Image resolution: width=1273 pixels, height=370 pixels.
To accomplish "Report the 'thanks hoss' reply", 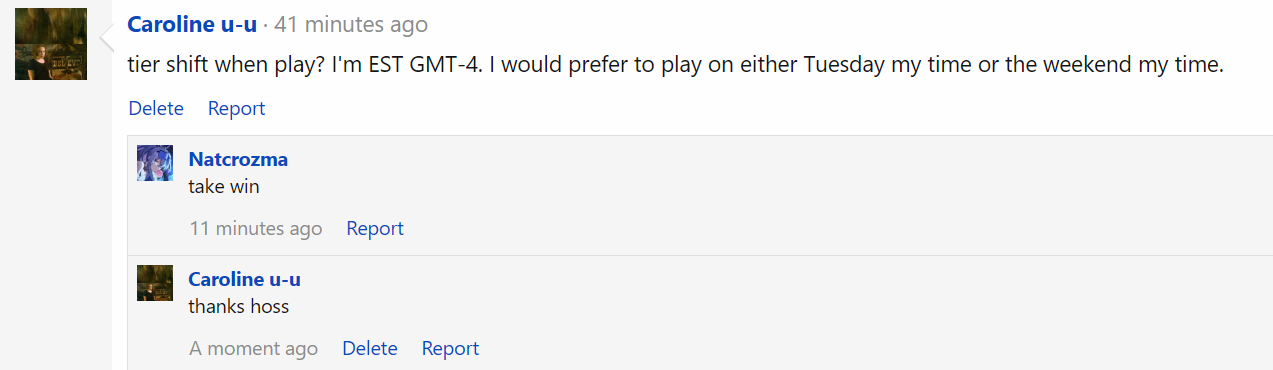I will point(450,349).
